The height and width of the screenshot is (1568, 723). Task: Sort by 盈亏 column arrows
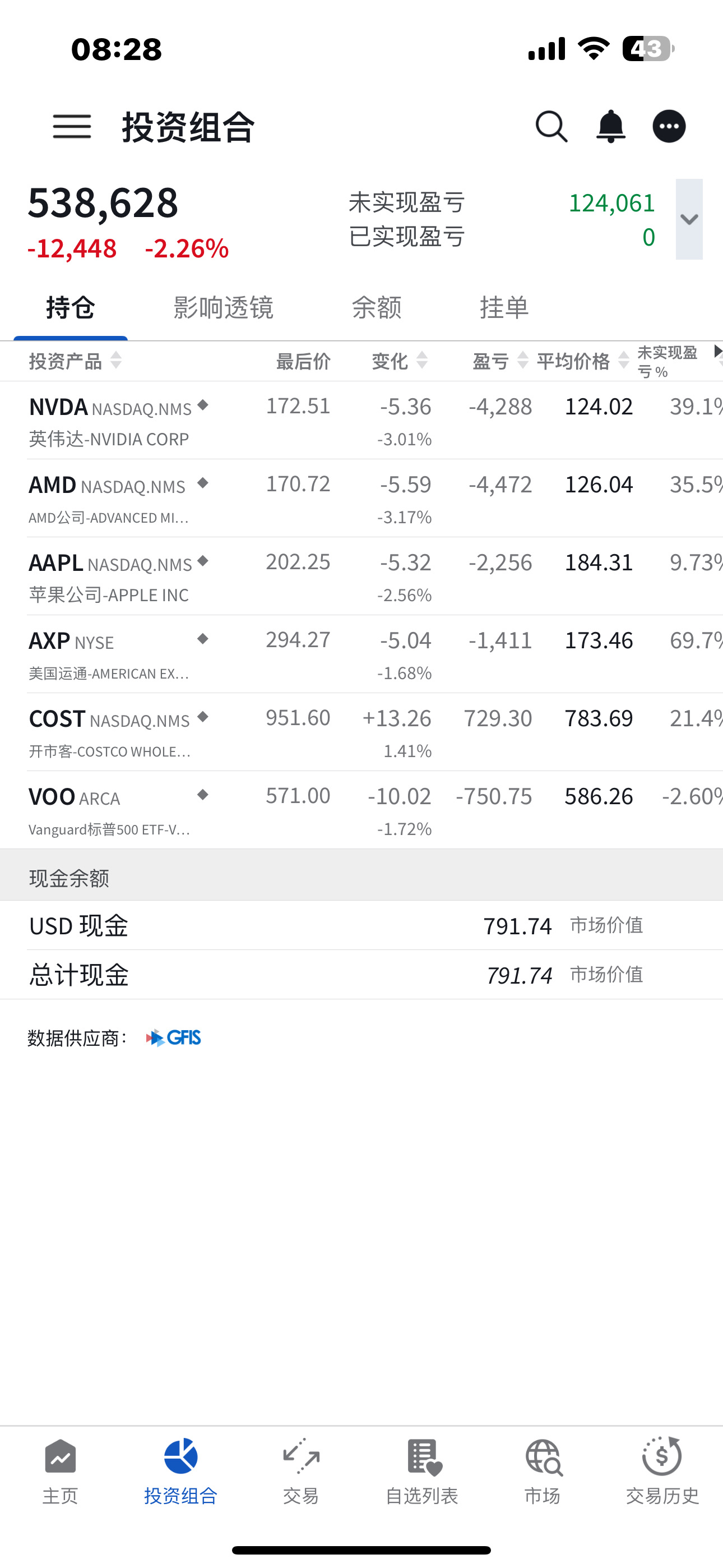522,361
